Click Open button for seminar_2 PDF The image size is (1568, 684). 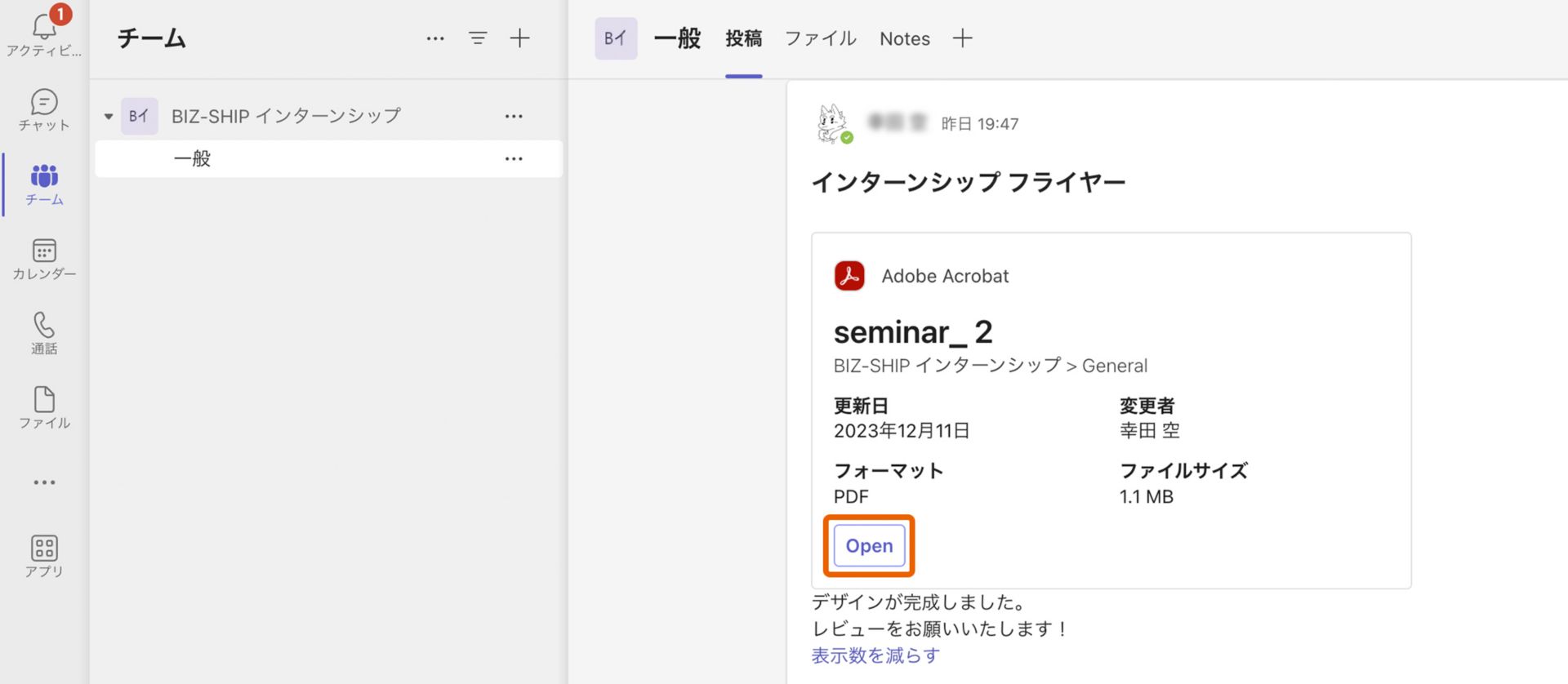(869, 546)
